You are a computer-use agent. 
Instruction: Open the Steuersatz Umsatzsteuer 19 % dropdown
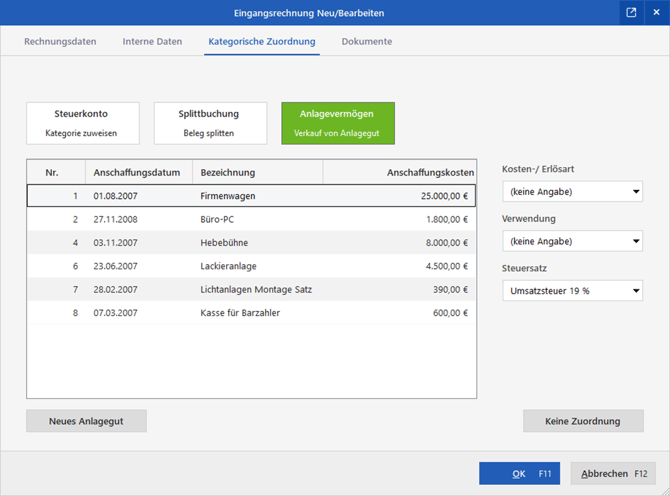[572, 291]
